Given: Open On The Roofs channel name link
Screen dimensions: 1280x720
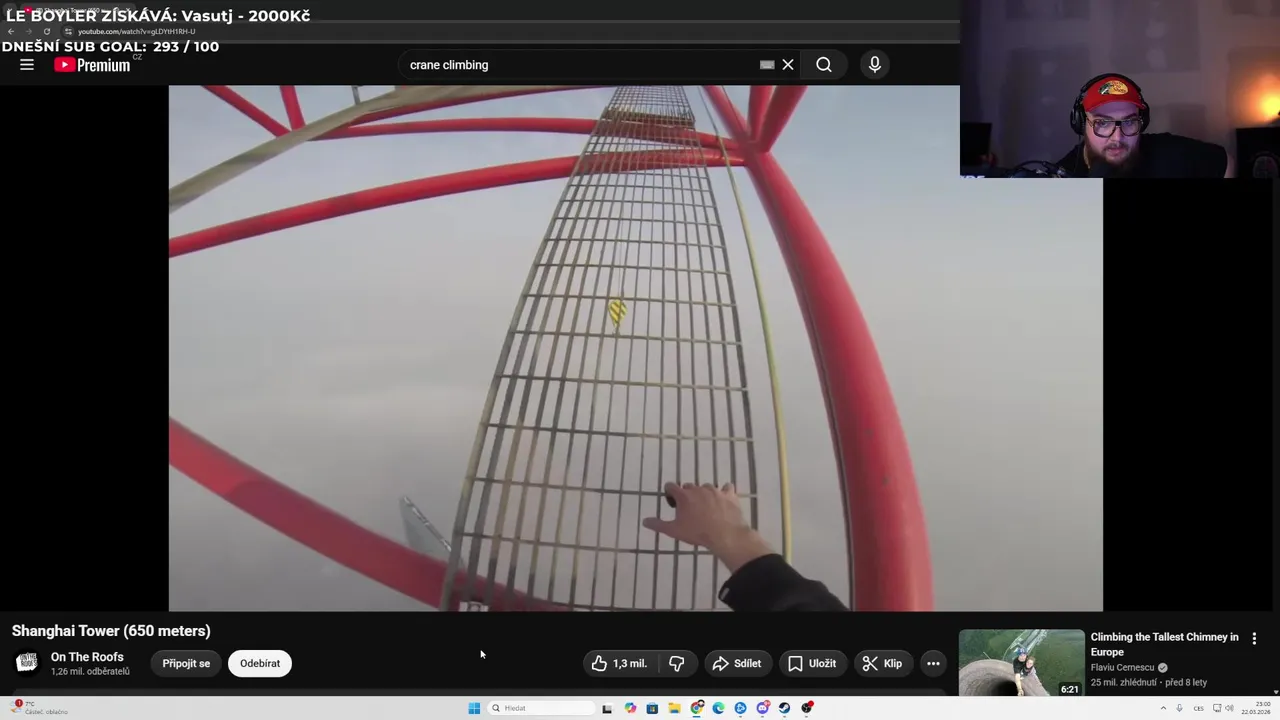Looking at the screenshot, I should point(87,657).
